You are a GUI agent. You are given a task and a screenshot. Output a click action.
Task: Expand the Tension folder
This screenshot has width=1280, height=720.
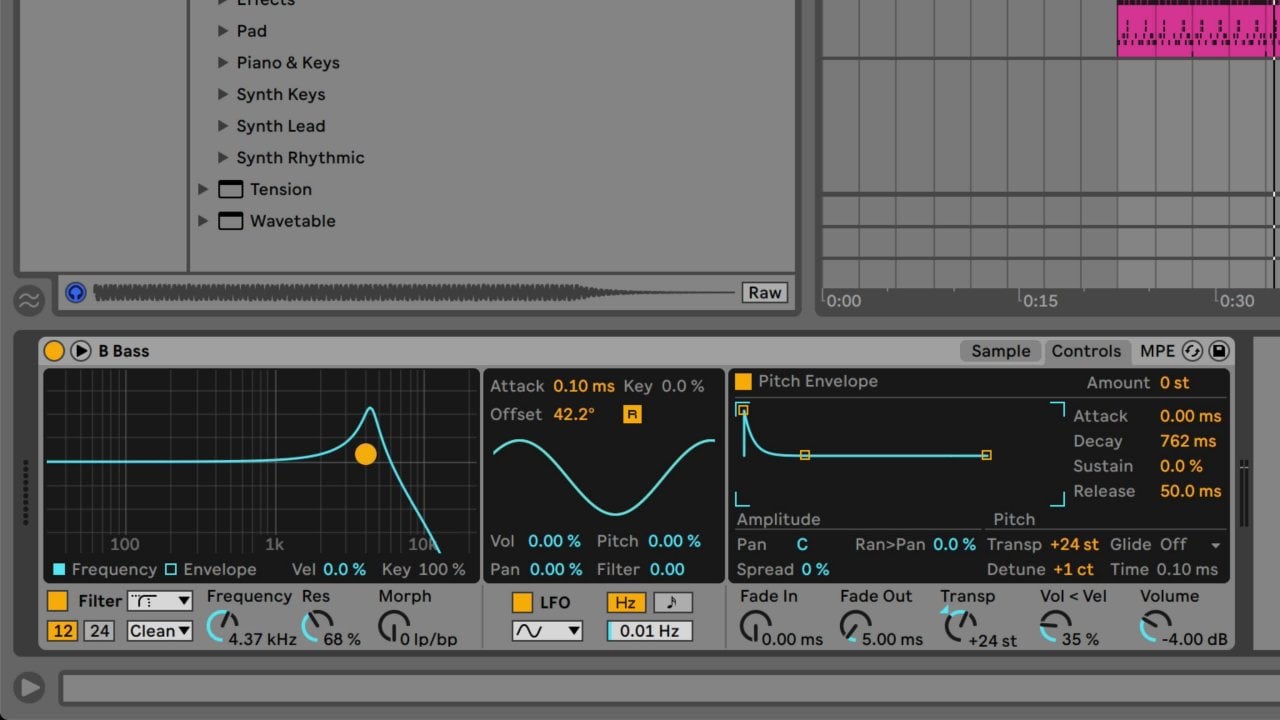coord(203,189)
